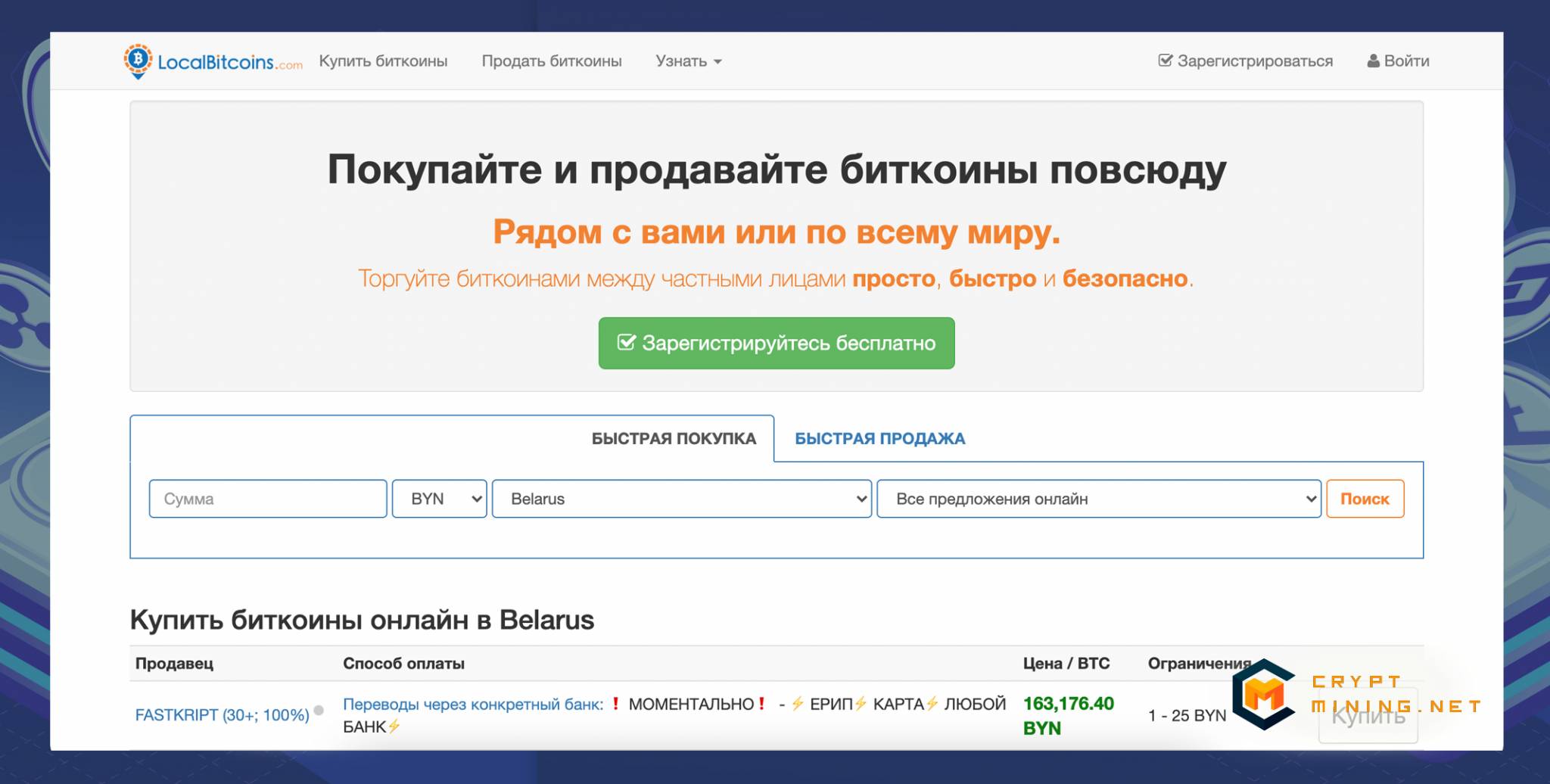Click the user icon beside Войти
The width and height of the screenshot is (1550, 784).
pos(1373,61)
